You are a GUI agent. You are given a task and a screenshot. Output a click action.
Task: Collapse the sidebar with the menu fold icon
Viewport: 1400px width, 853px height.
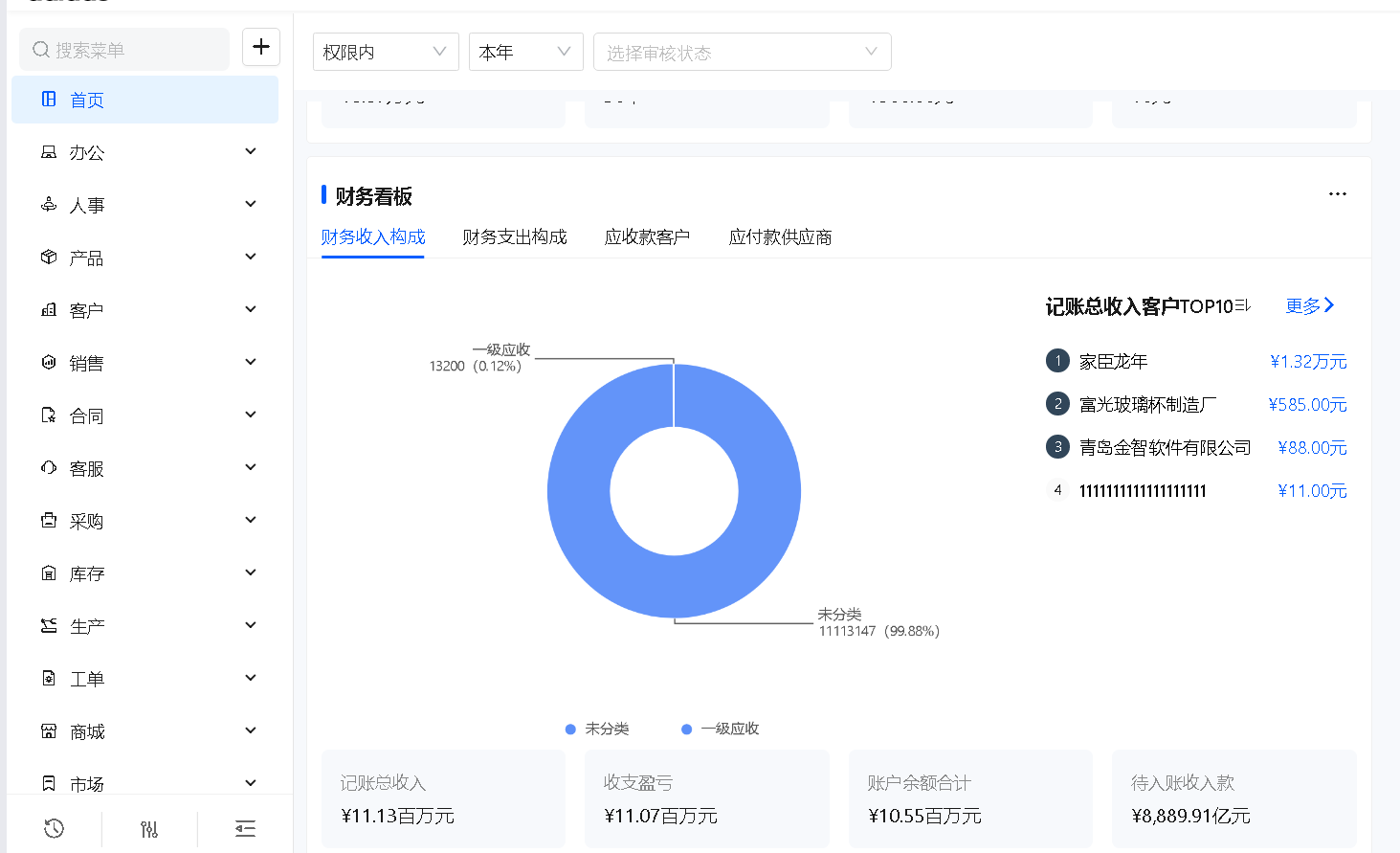click(x=245, y=829)
